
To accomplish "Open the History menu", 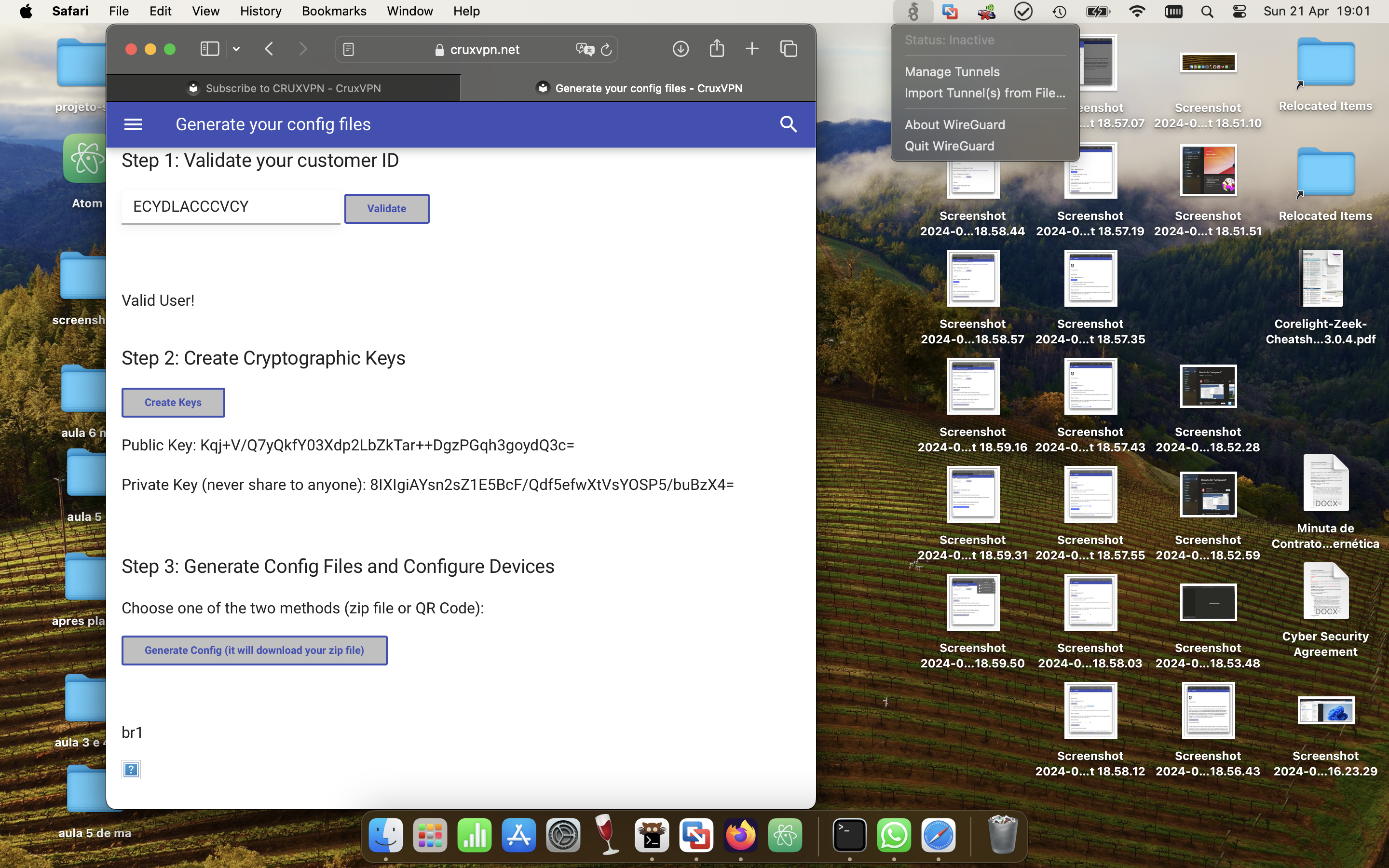I will (260, 11).
